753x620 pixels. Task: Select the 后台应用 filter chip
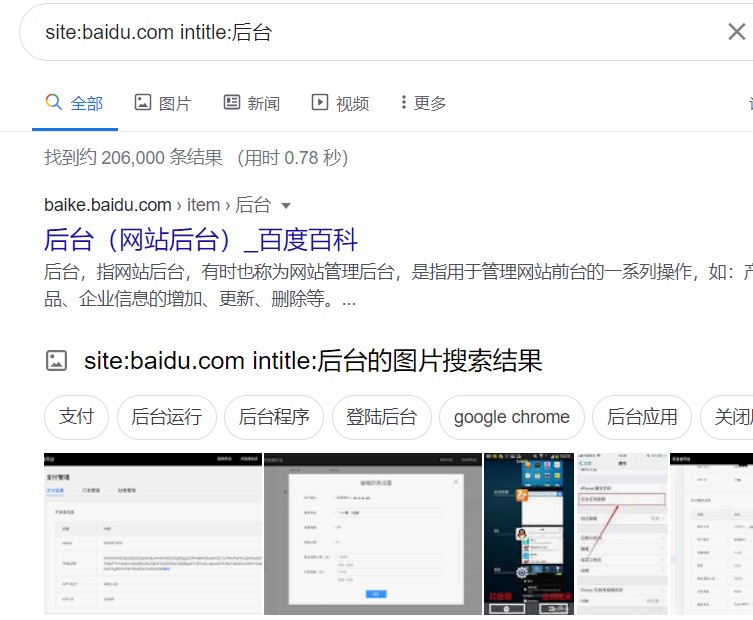[x=642, y=417]
